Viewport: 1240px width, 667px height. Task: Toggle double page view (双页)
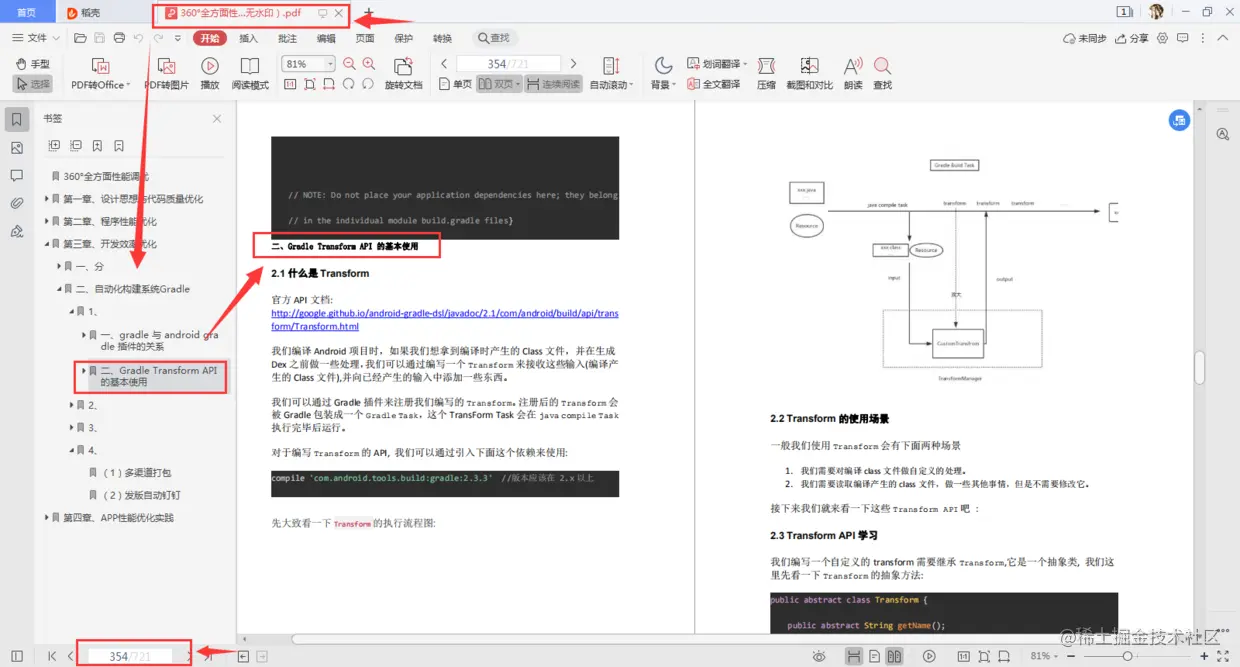(499, 85)
